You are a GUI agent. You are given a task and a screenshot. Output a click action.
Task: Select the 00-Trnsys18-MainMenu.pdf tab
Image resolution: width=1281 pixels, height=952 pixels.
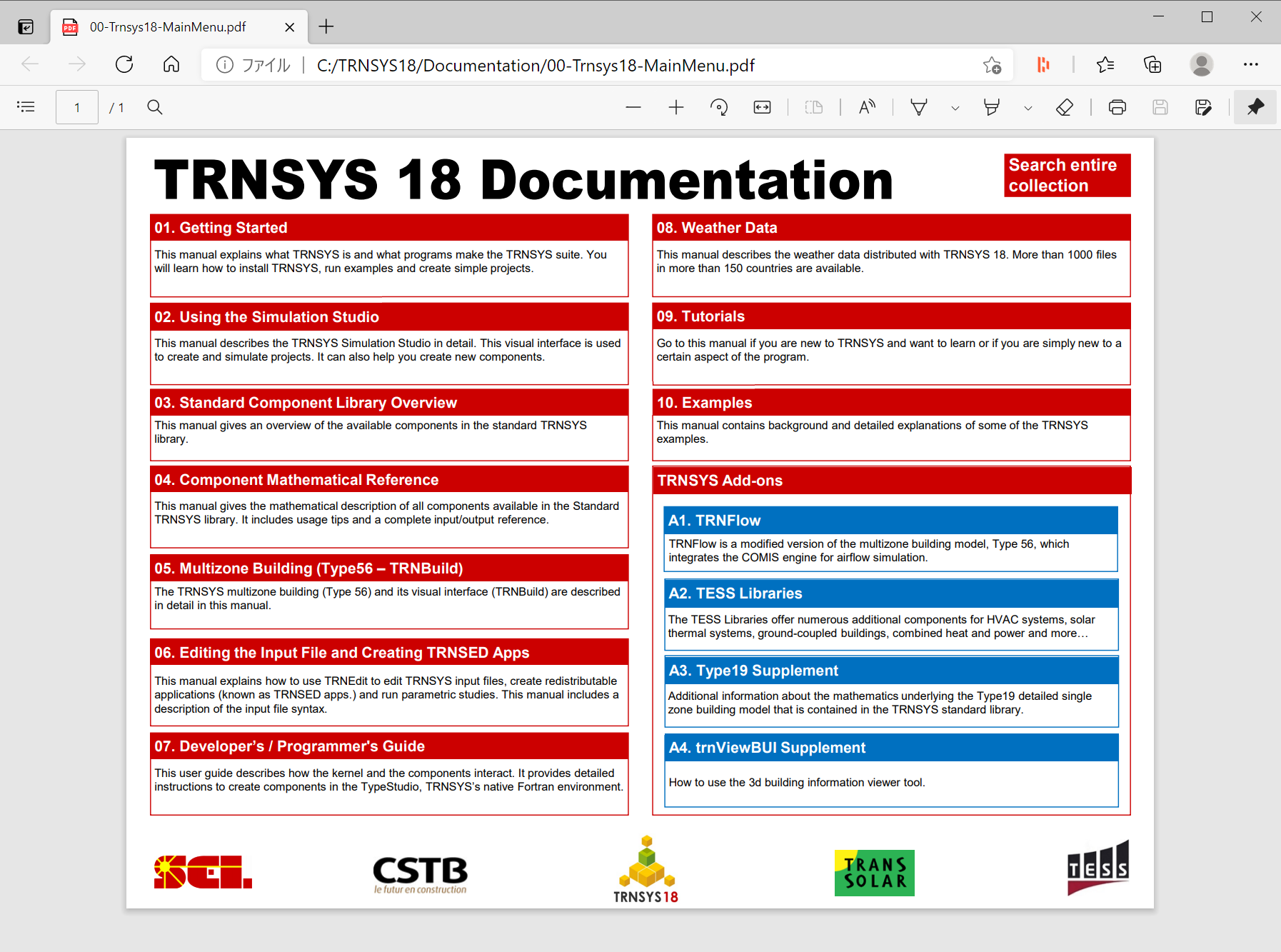(x=179, y=27)
